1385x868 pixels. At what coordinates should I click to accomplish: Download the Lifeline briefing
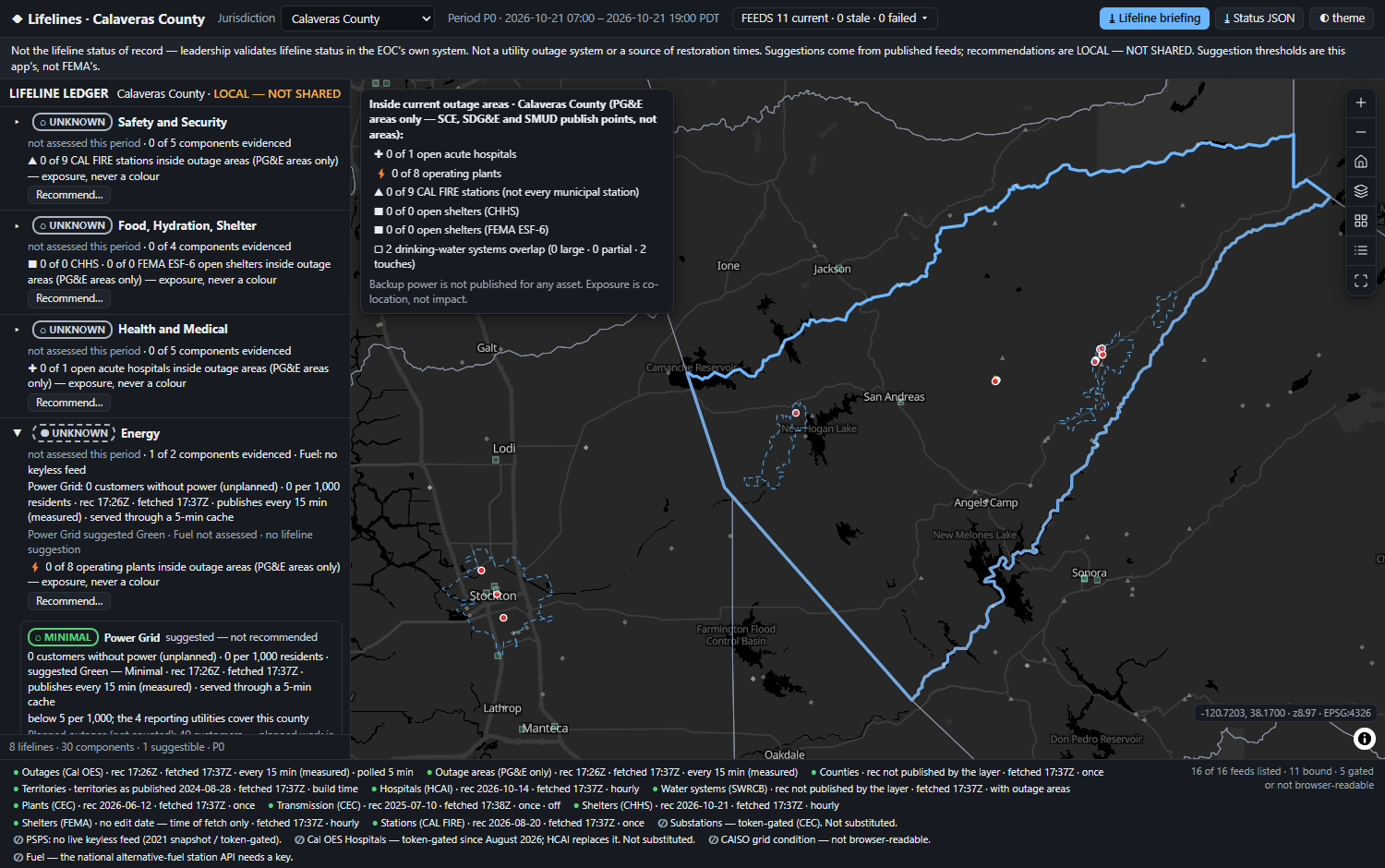[1154, 18]
